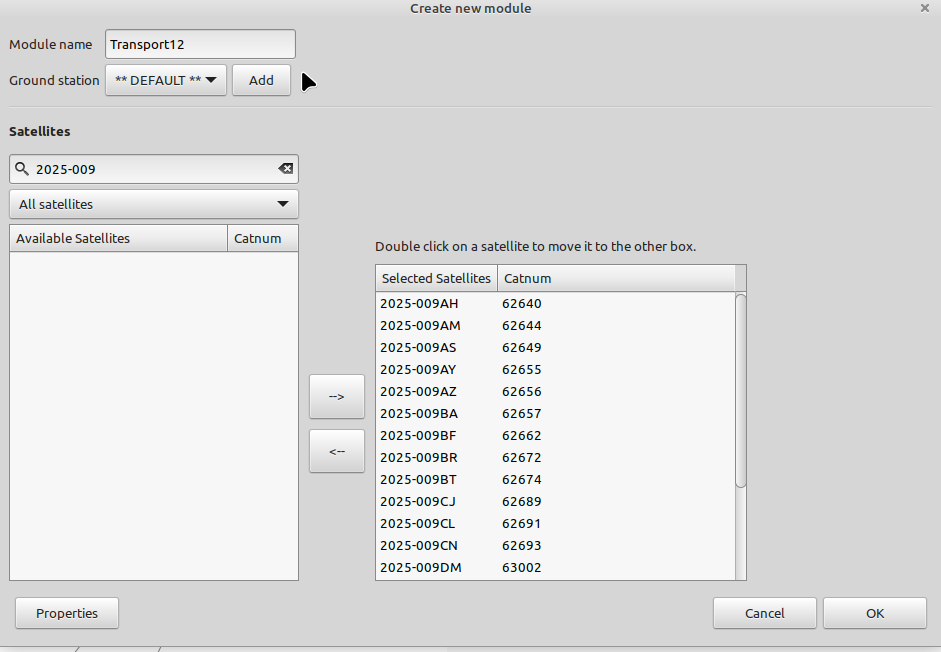Sort by Selected Satellites column header
The width and height of the screenshot is (941, 652).
coord(436,278)
